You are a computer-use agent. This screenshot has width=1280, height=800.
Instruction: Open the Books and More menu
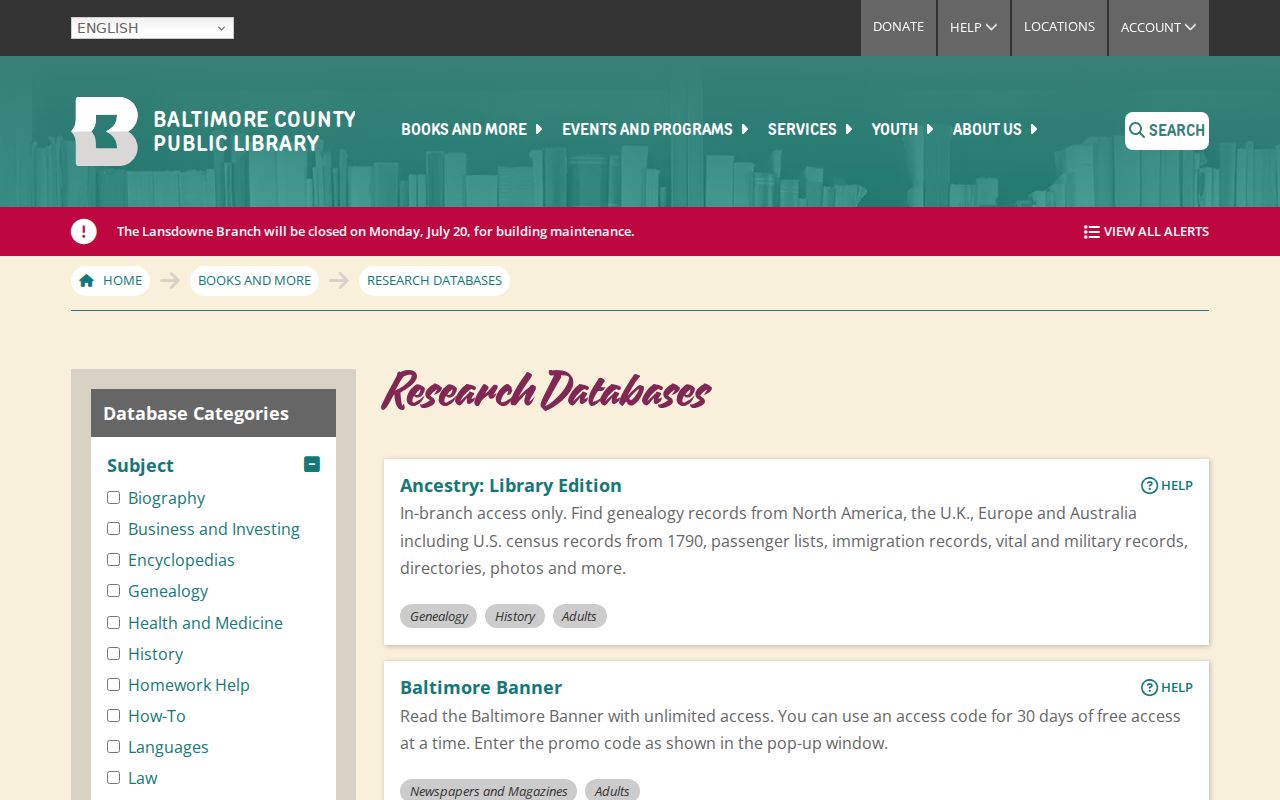click(471, 130)
